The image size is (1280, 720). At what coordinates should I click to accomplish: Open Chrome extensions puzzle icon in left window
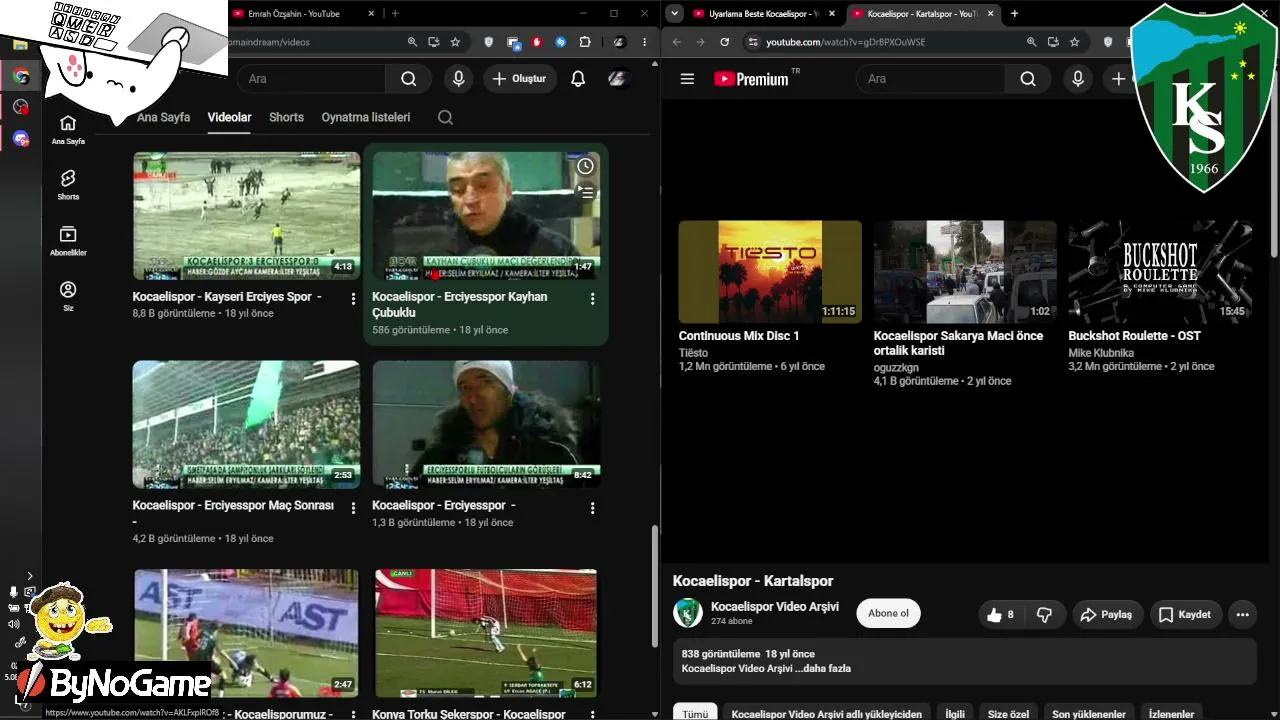point(585,42)
